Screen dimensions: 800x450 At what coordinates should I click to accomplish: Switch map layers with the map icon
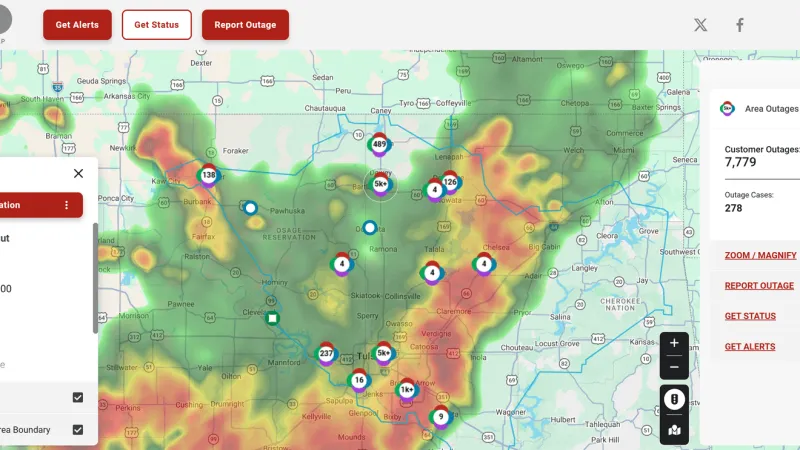click(x=674, y=430)
